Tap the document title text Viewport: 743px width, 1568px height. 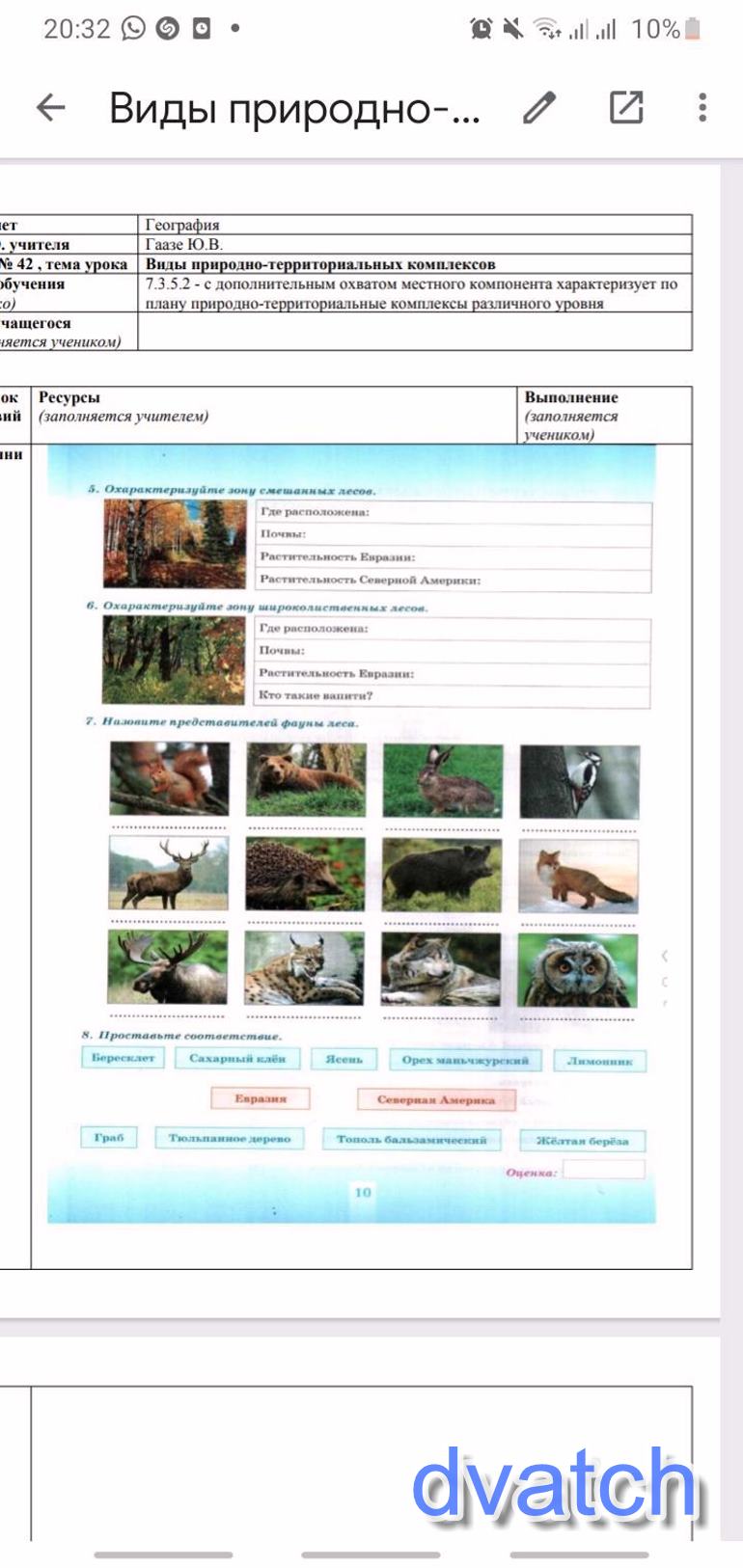pos(294,107)
